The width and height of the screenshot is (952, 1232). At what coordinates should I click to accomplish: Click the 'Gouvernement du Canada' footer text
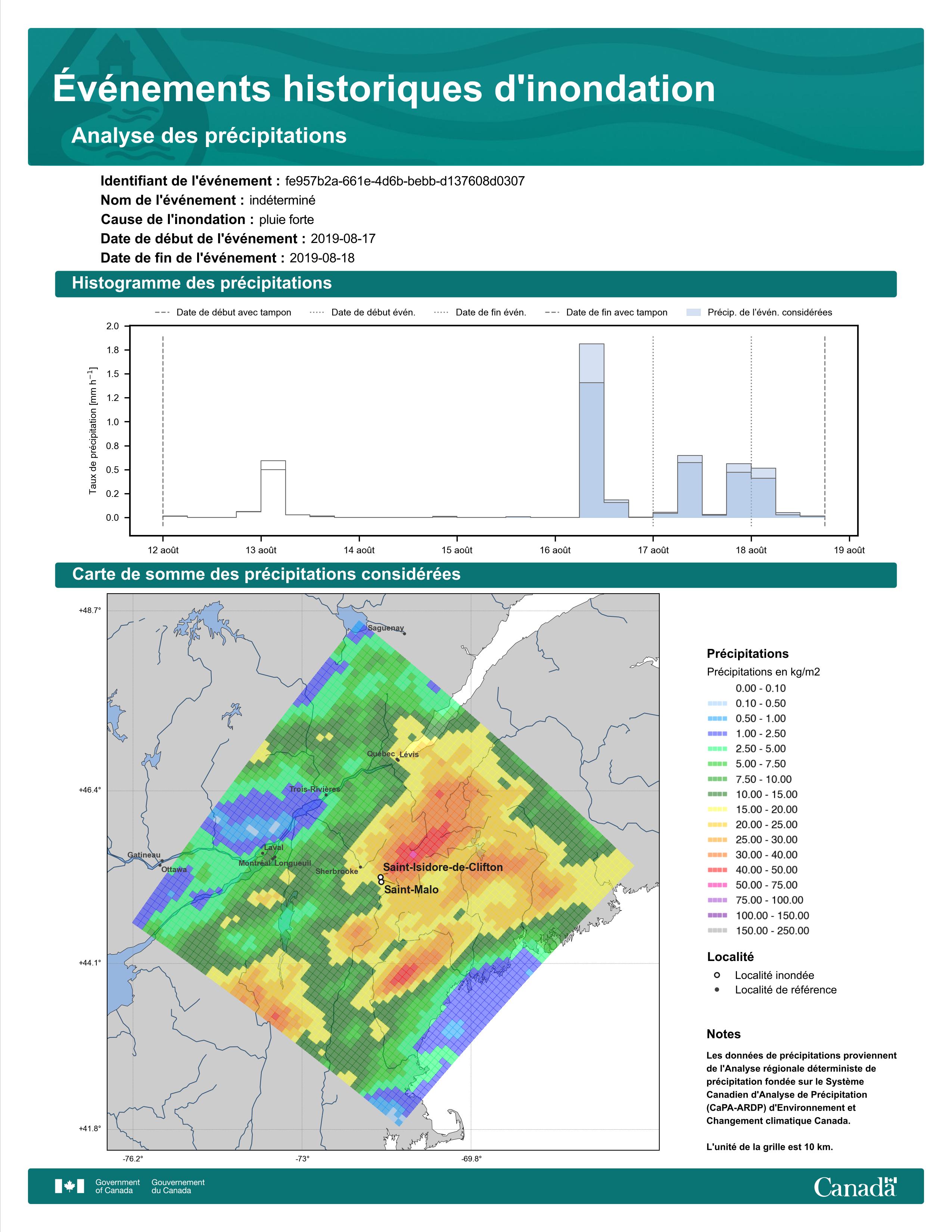click(x=178, y=1186)
